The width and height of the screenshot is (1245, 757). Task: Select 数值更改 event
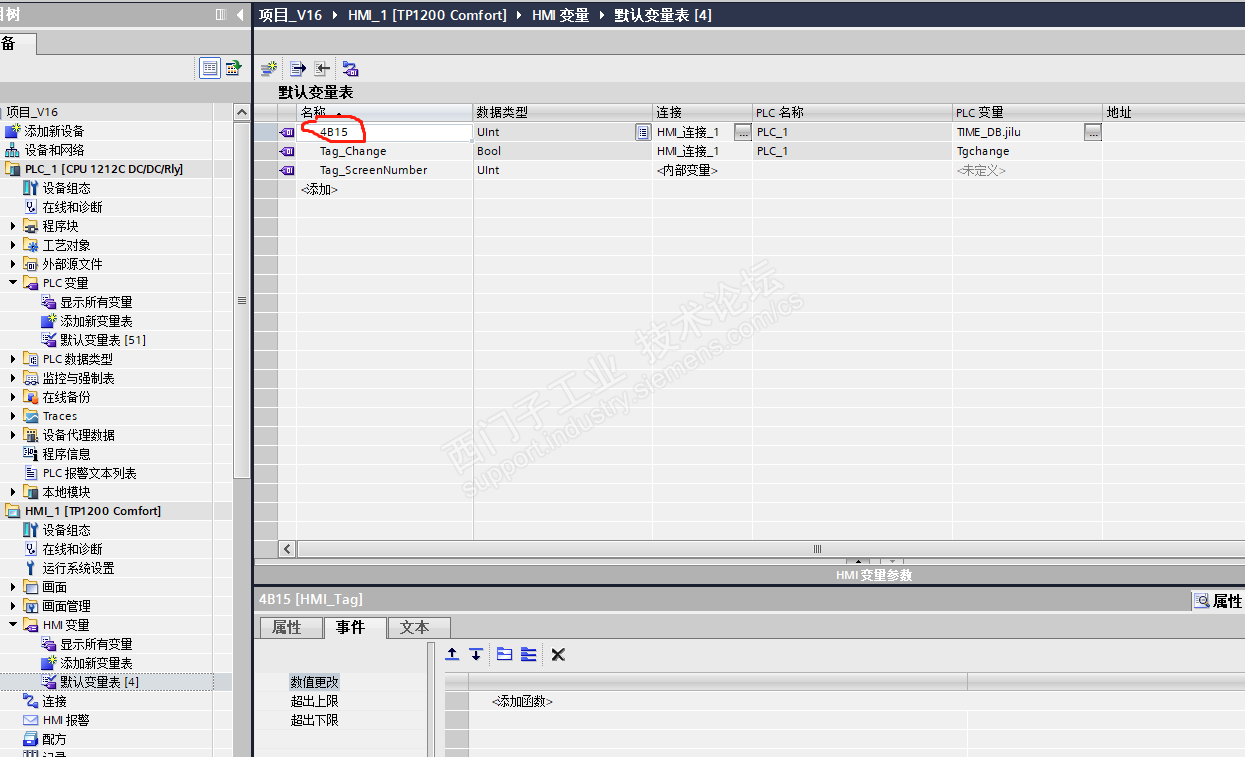tap(314, 682)
